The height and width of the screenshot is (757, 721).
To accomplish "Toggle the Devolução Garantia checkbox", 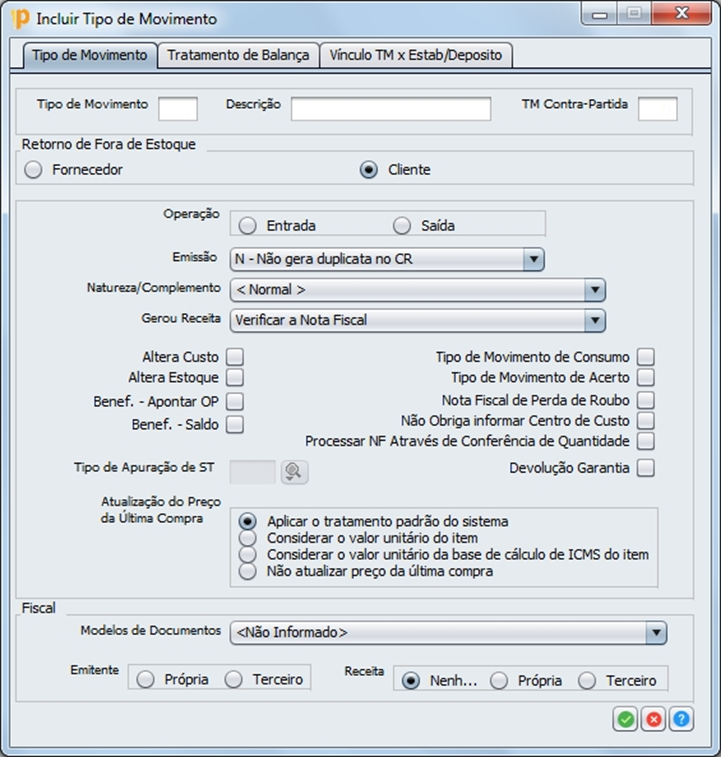I will coord(646,468).
